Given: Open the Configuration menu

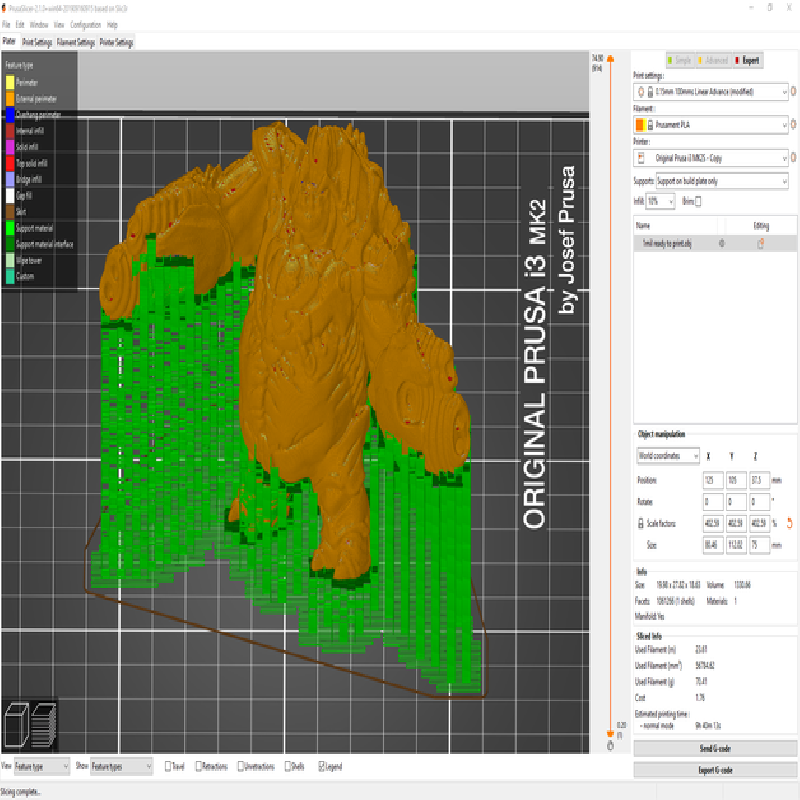Looking at the screenshot, I should point(85,24).
